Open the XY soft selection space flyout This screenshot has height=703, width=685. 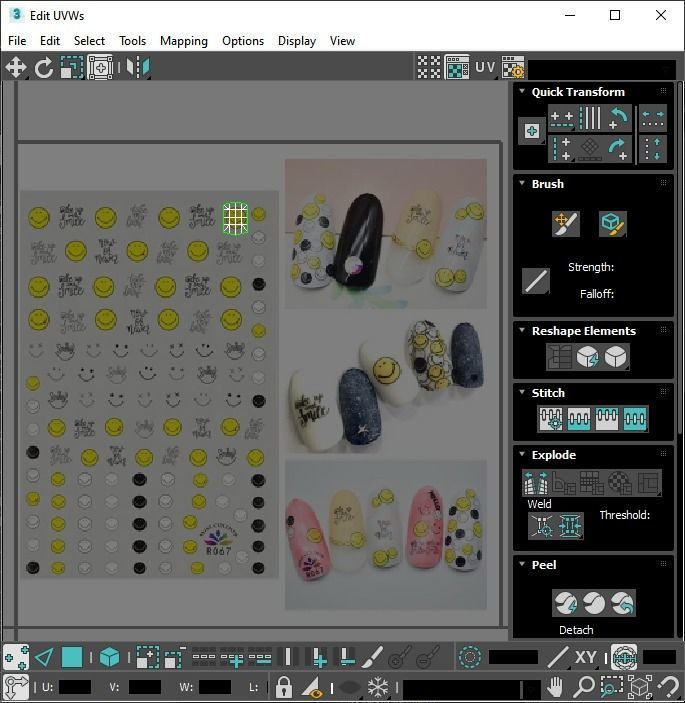click(586, 658)
